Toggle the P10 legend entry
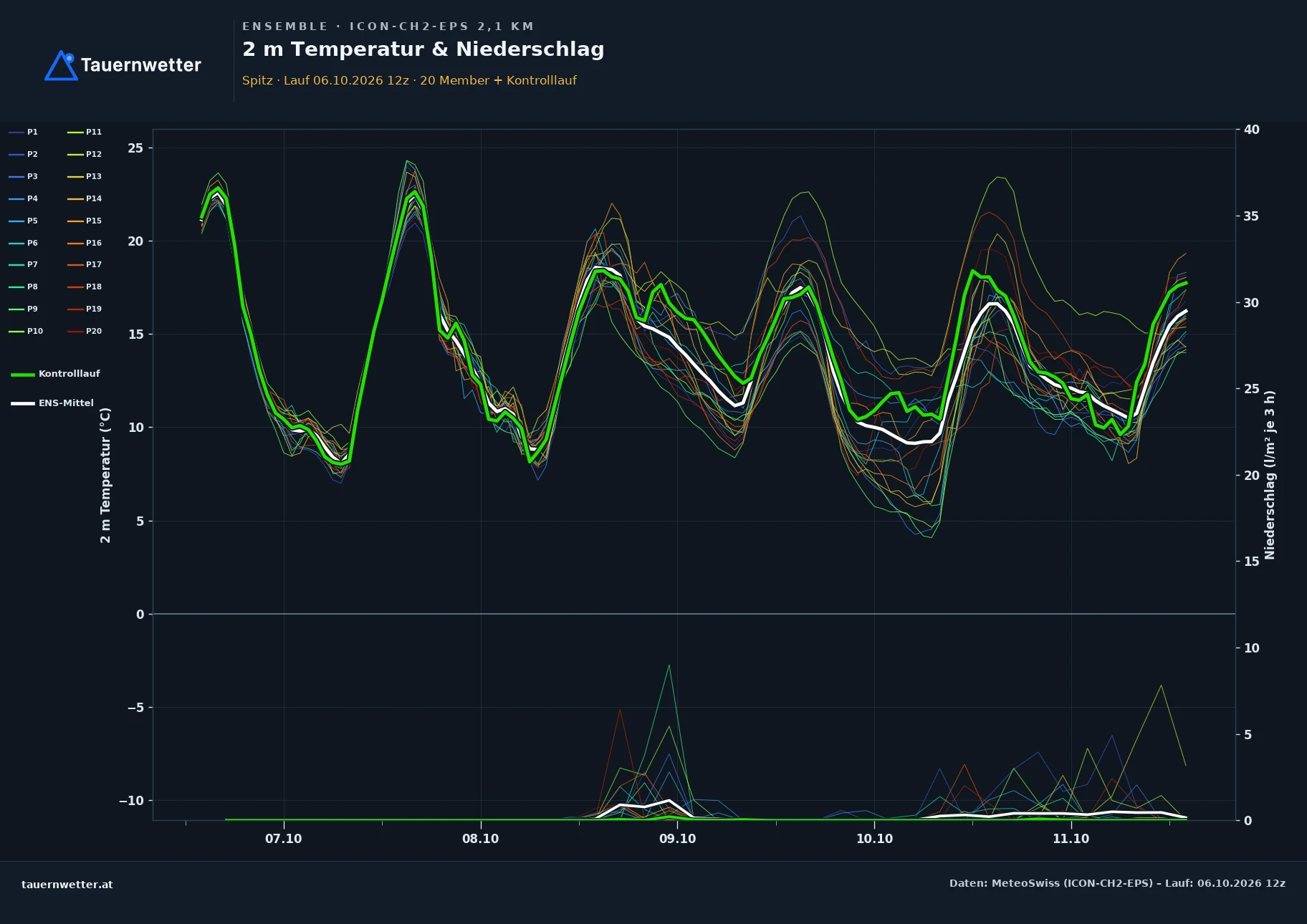1307x924 pixels. [26, 331]
